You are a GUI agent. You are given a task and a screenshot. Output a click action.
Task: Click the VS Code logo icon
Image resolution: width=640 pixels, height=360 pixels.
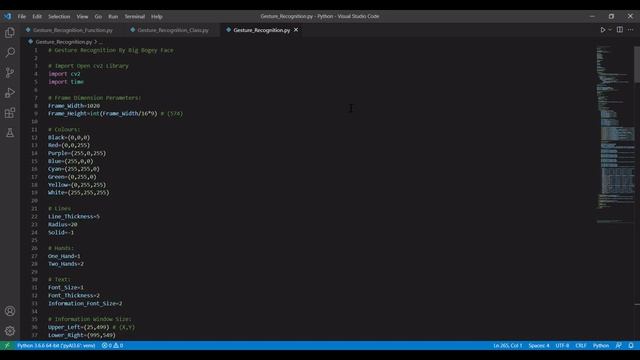click(7, 16)
